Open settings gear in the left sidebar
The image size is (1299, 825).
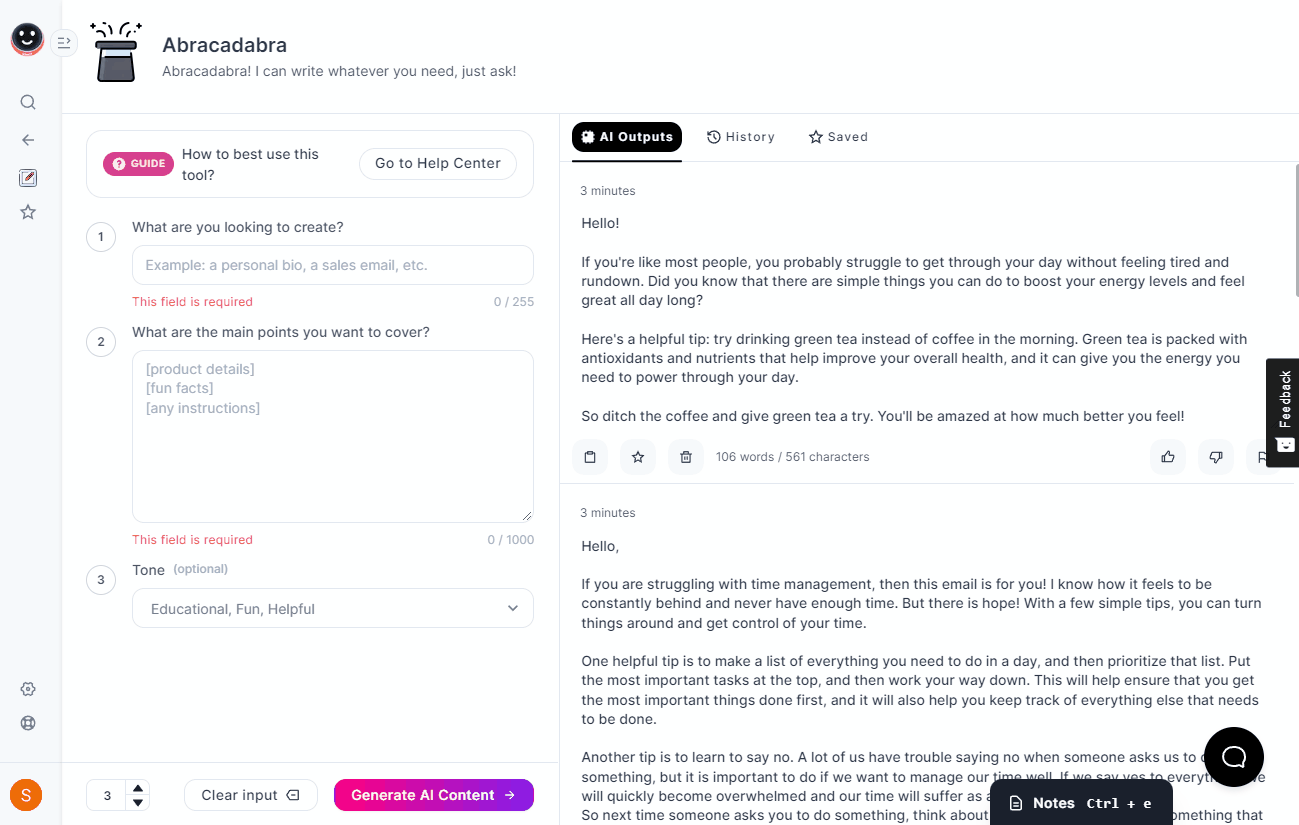click(28, 689)
